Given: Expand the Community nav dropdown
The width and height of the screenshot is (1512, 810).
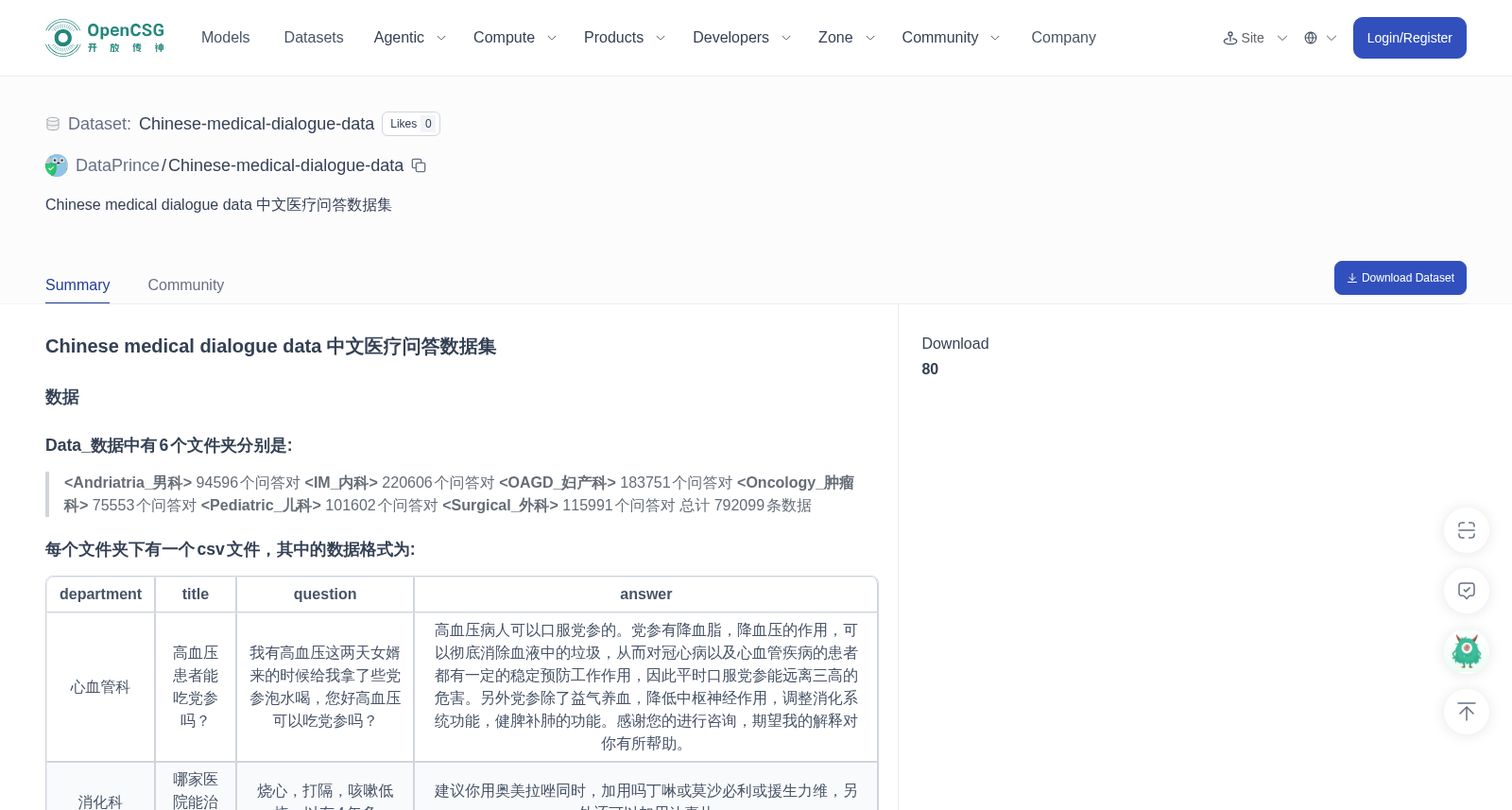Looking at the screenshot, I should [x=951, y=38].
